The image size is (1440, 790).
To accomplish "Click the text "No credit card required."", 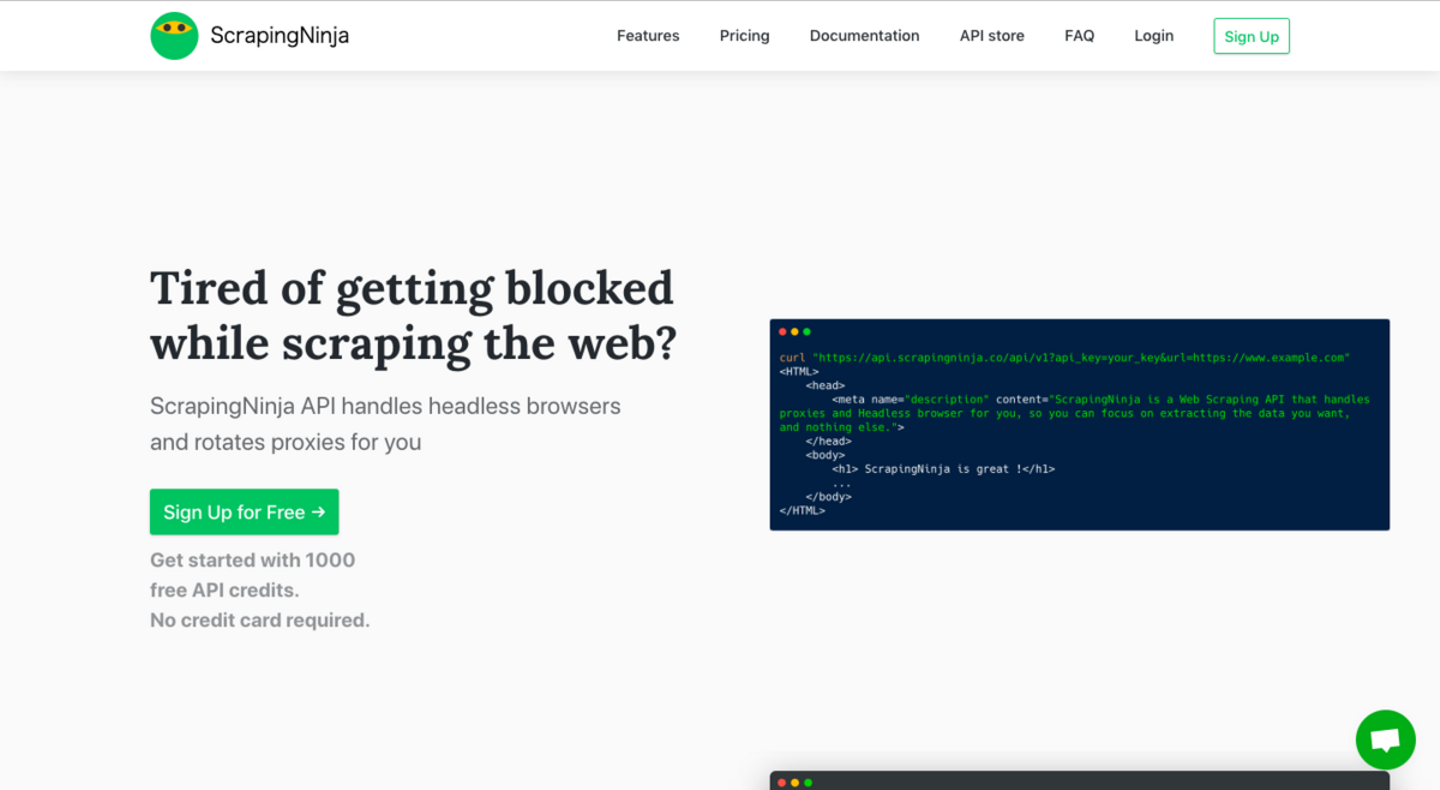I will (x=260, y=620).
